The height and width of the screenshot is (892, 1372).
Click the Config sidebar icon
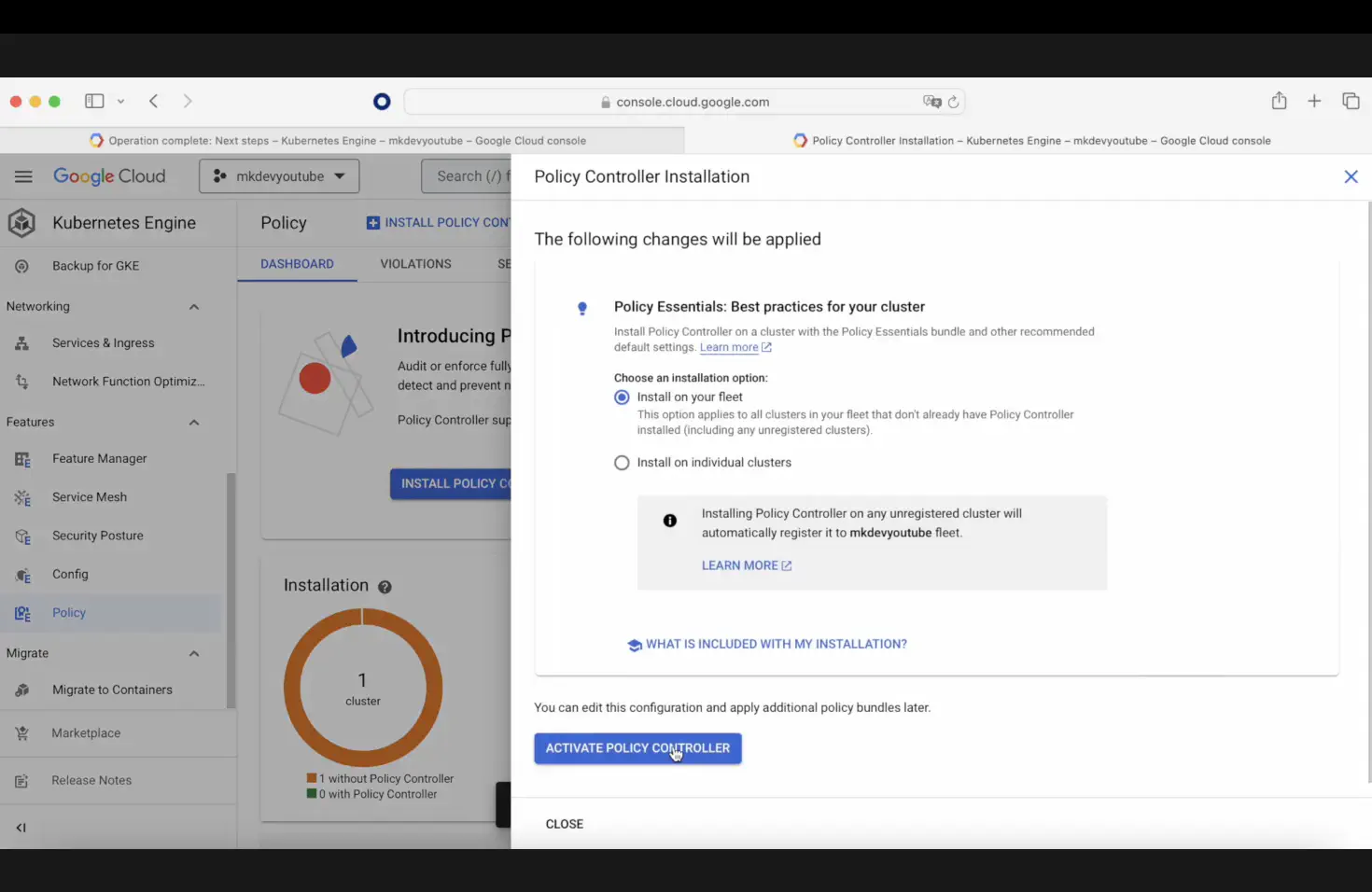tap(22, 575)
